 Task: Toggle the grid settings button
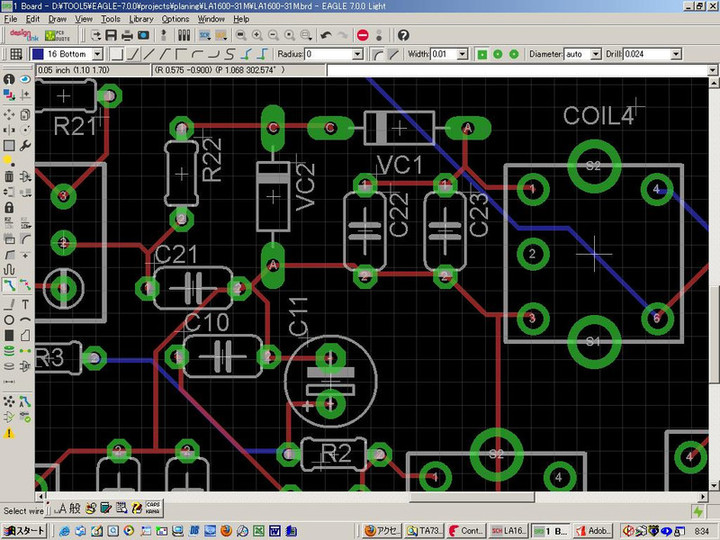coord(15,54)
